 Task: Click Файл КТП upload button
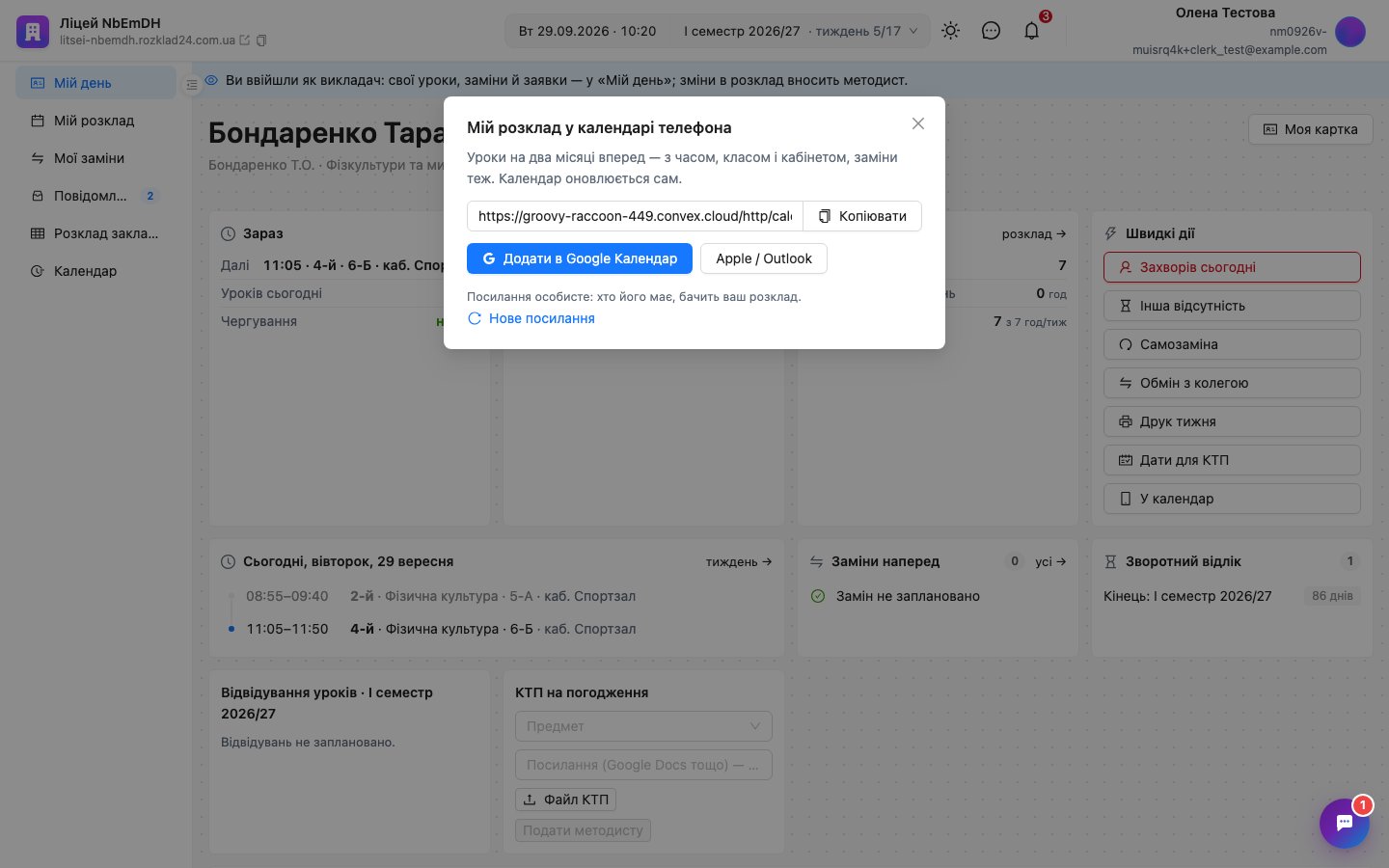pos(566,800)
